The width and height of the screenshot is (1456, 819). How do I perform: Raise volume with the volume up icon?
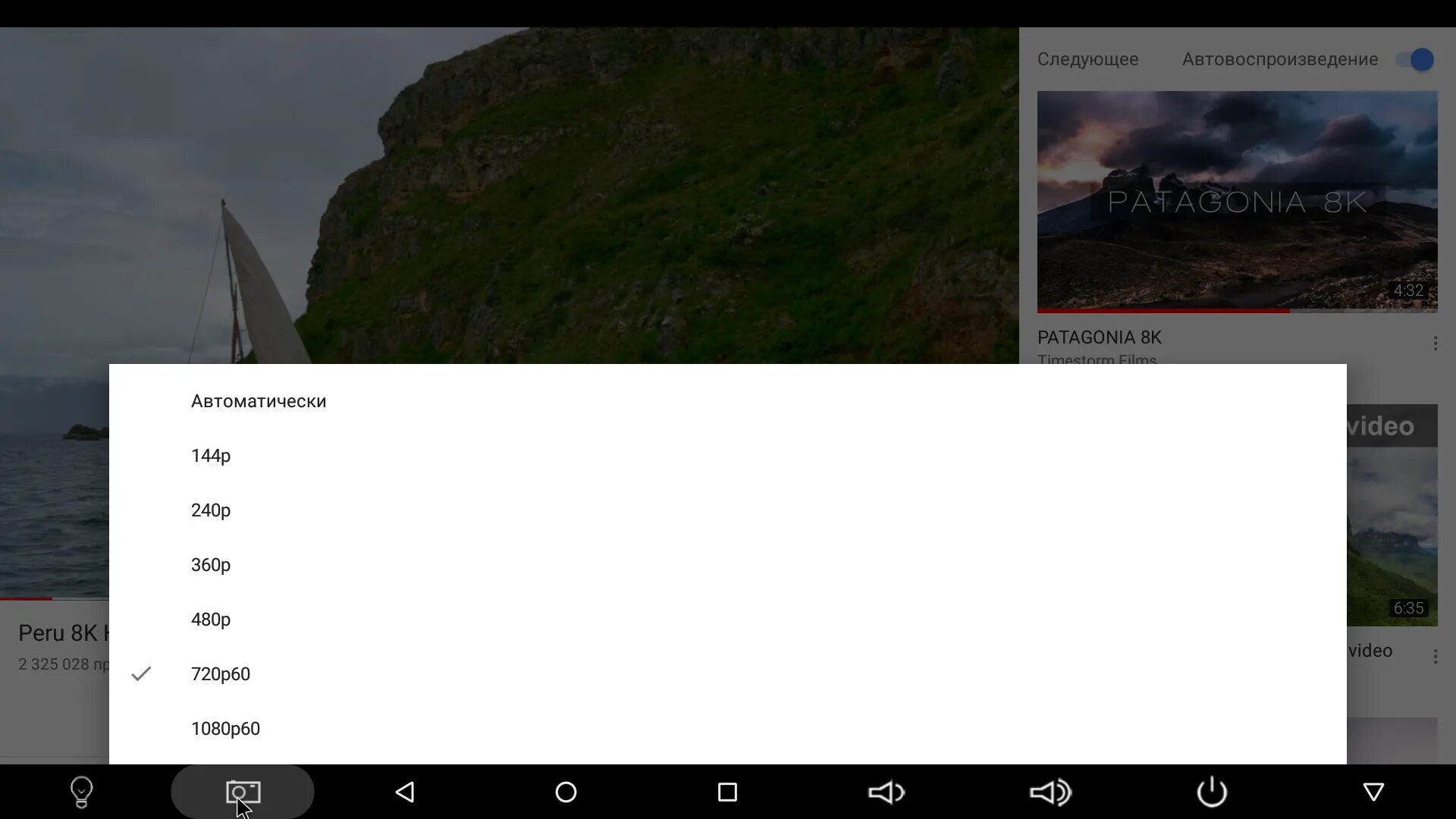pos(1050,792)
